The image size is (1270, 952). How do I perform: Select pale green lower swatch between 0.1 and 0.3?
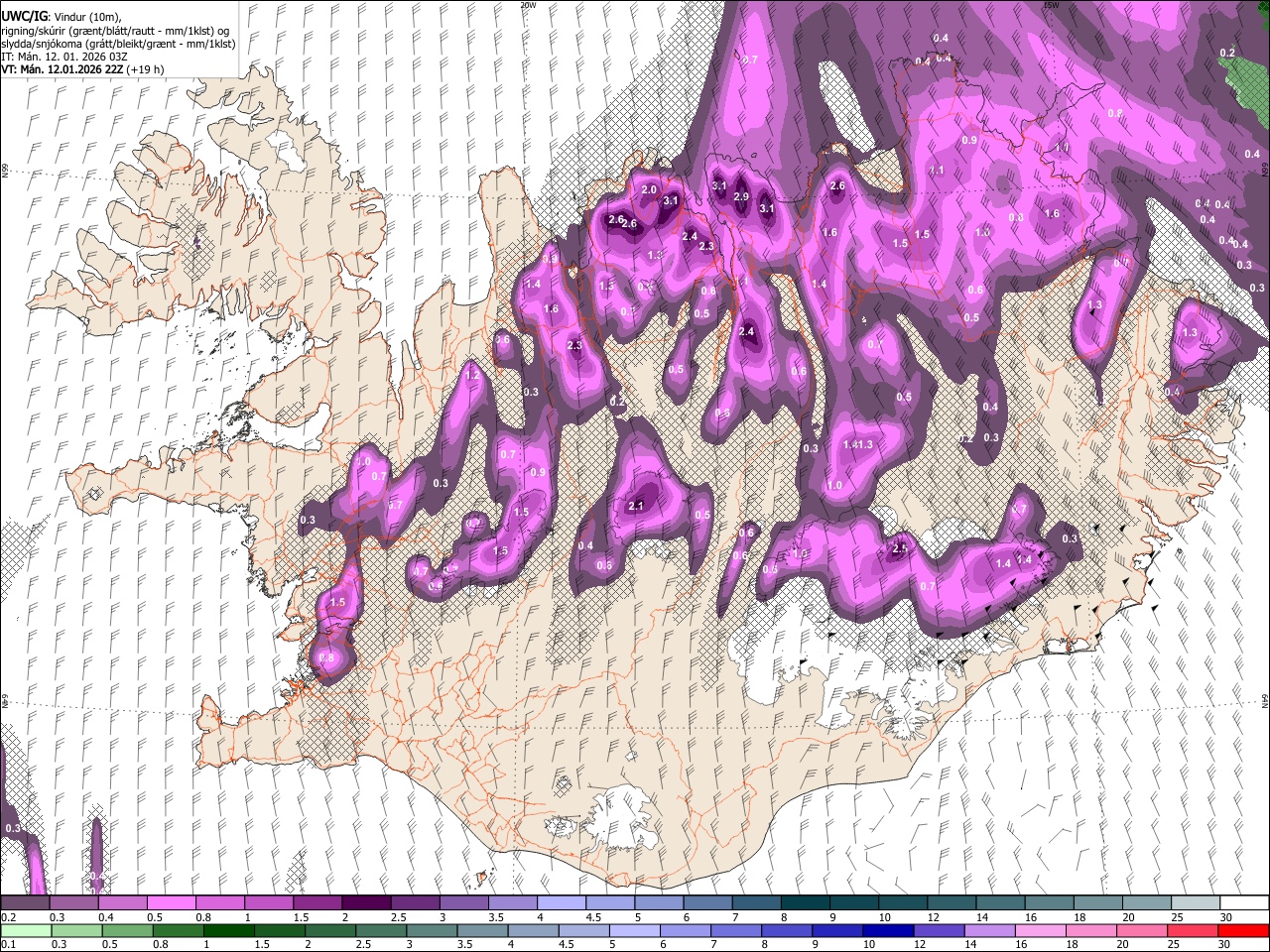click(x=25, y=930)
